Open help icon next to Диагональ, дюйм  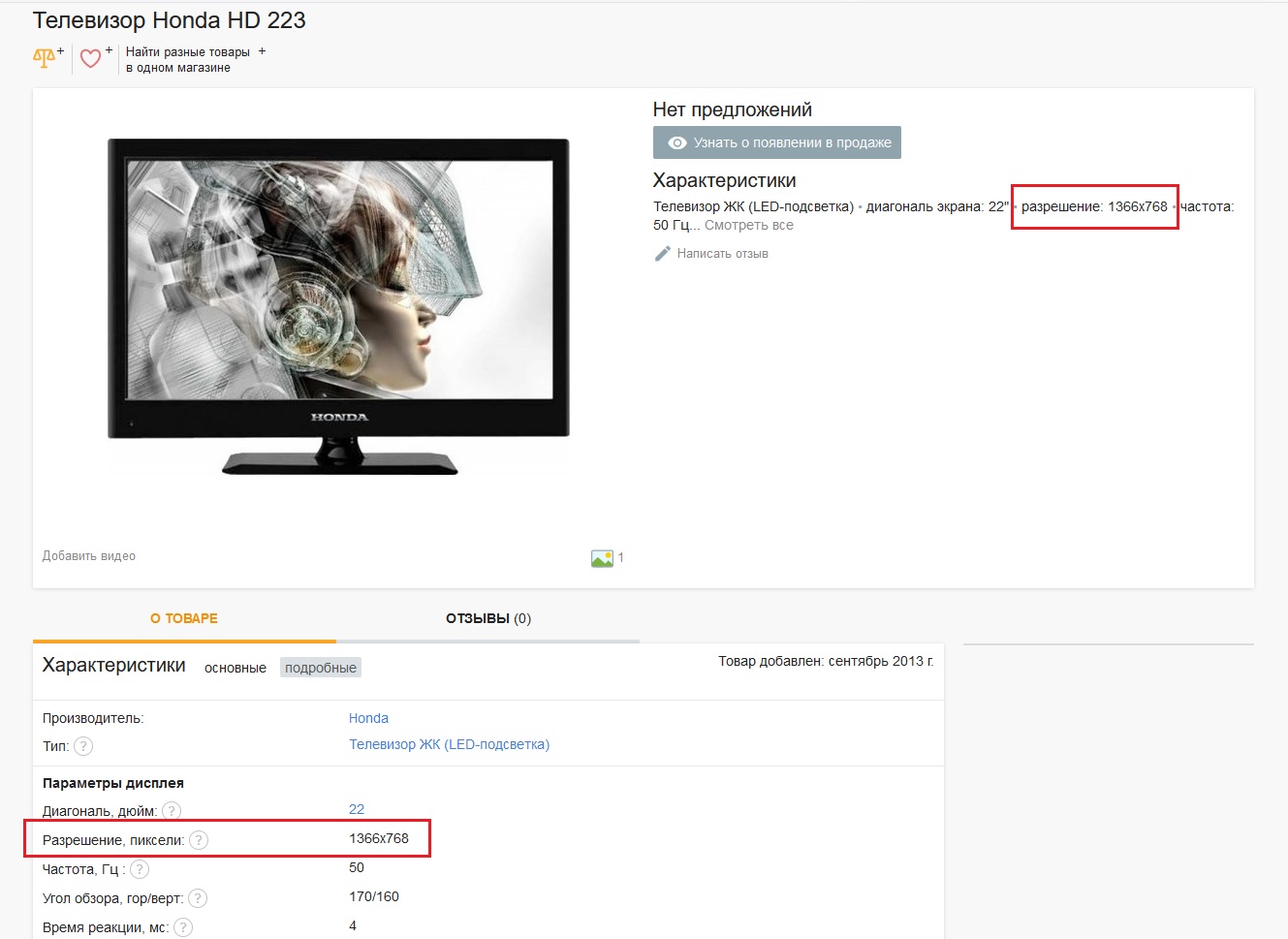172,811
